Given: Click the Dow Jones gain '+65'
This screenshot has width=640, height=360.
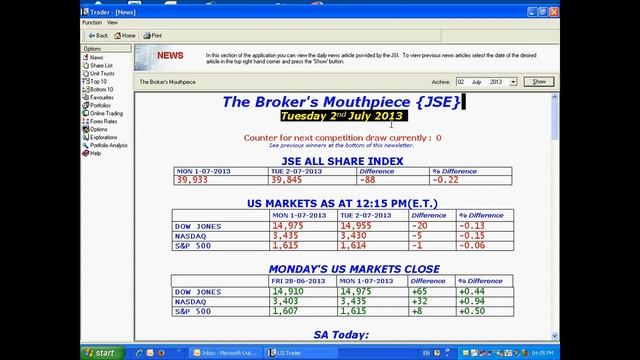Looking at the screenshot, I should point(419,291).
